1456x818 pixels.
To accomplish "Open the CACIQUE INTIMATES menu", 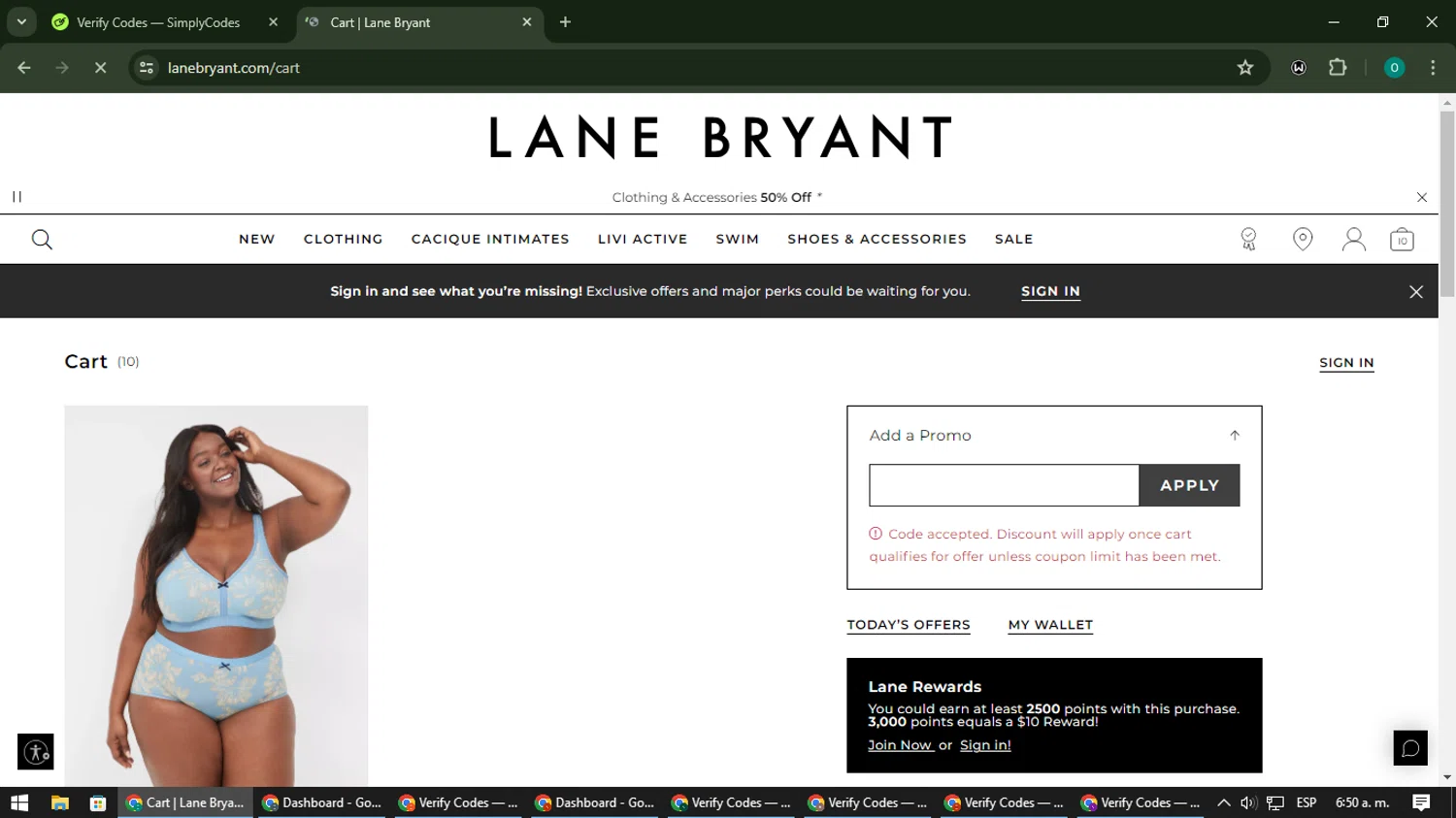I will (x=490, y=239).
